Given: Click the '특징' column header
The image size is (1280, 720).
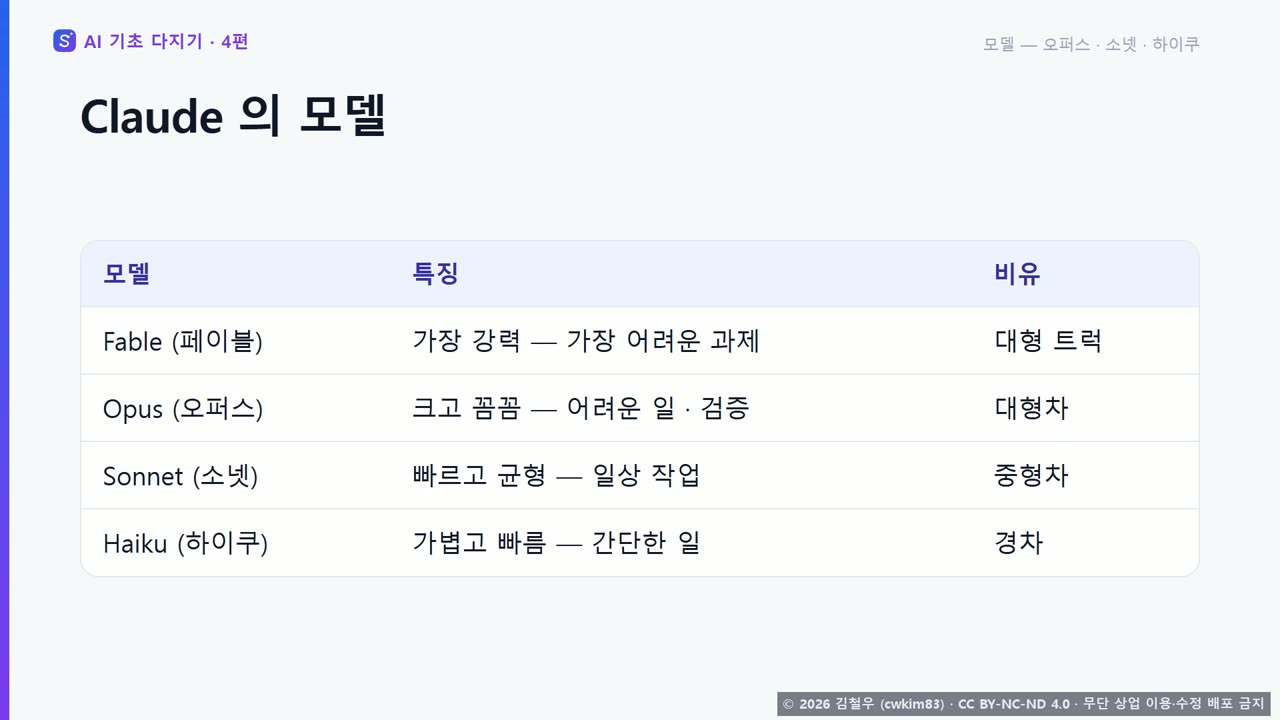Looking at the screenshot, I should pyautogui.click(x=435, y=274).
